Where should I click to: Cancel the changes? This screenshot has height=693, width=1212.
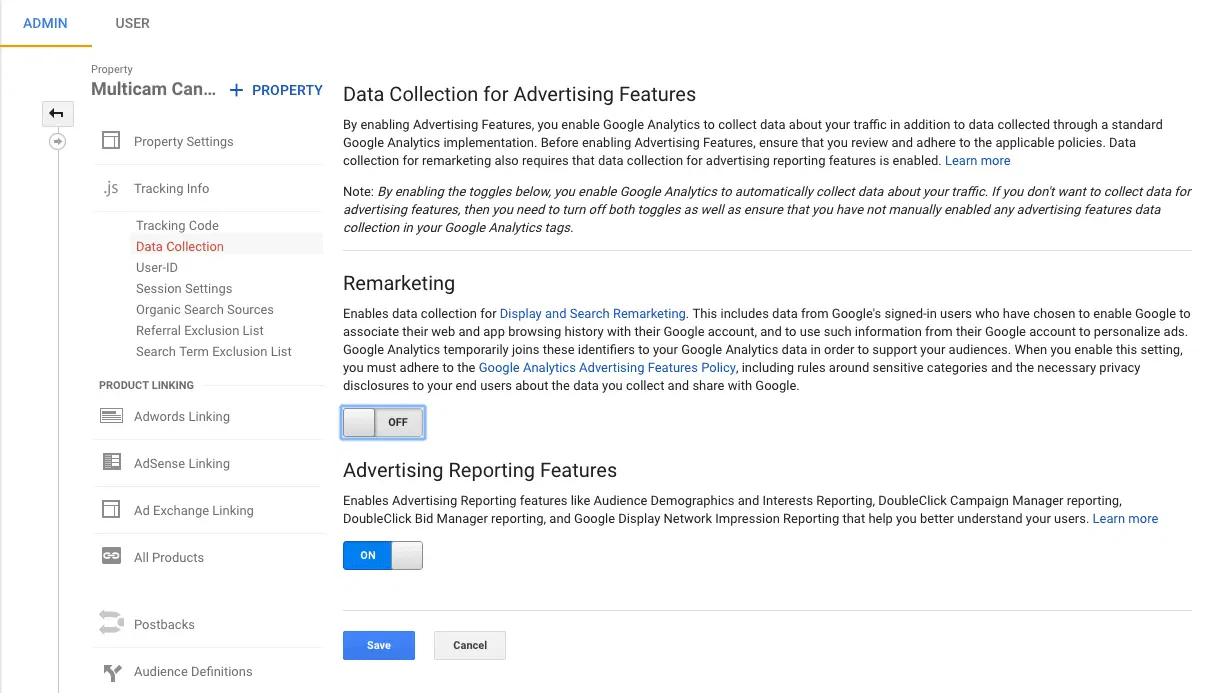(469, 645)
